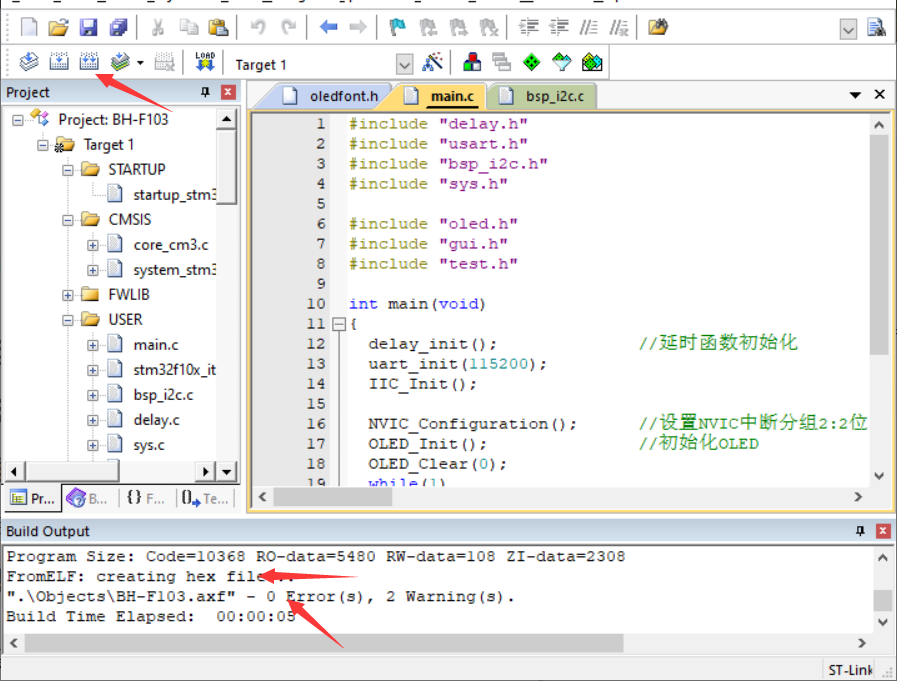Collapse the Project: BH-F103 node
The width and height of the screenshot is (897, 681).
click(18, 120)
